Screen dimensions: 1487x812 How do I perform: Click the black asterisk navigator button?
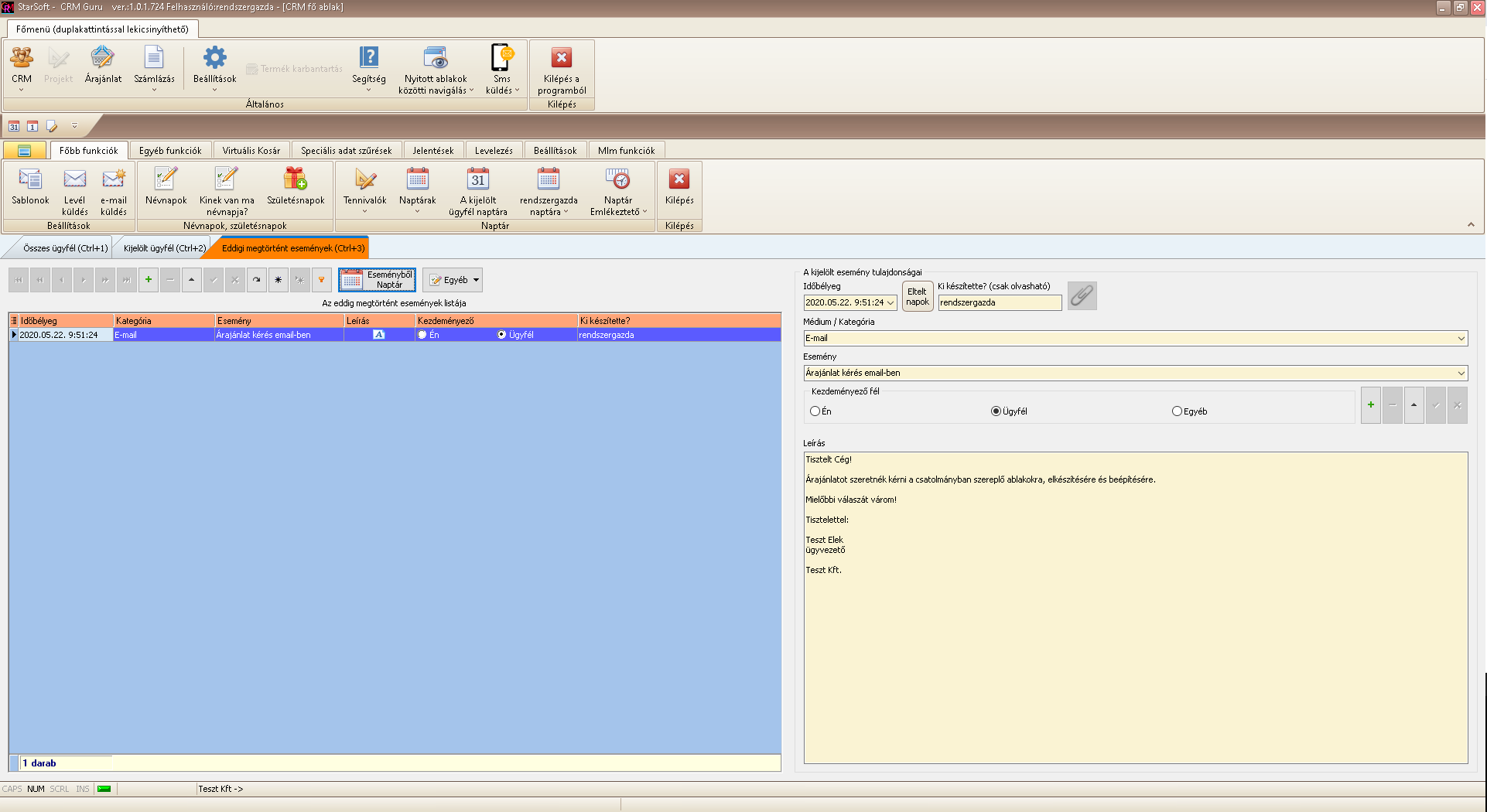[279, 280]
